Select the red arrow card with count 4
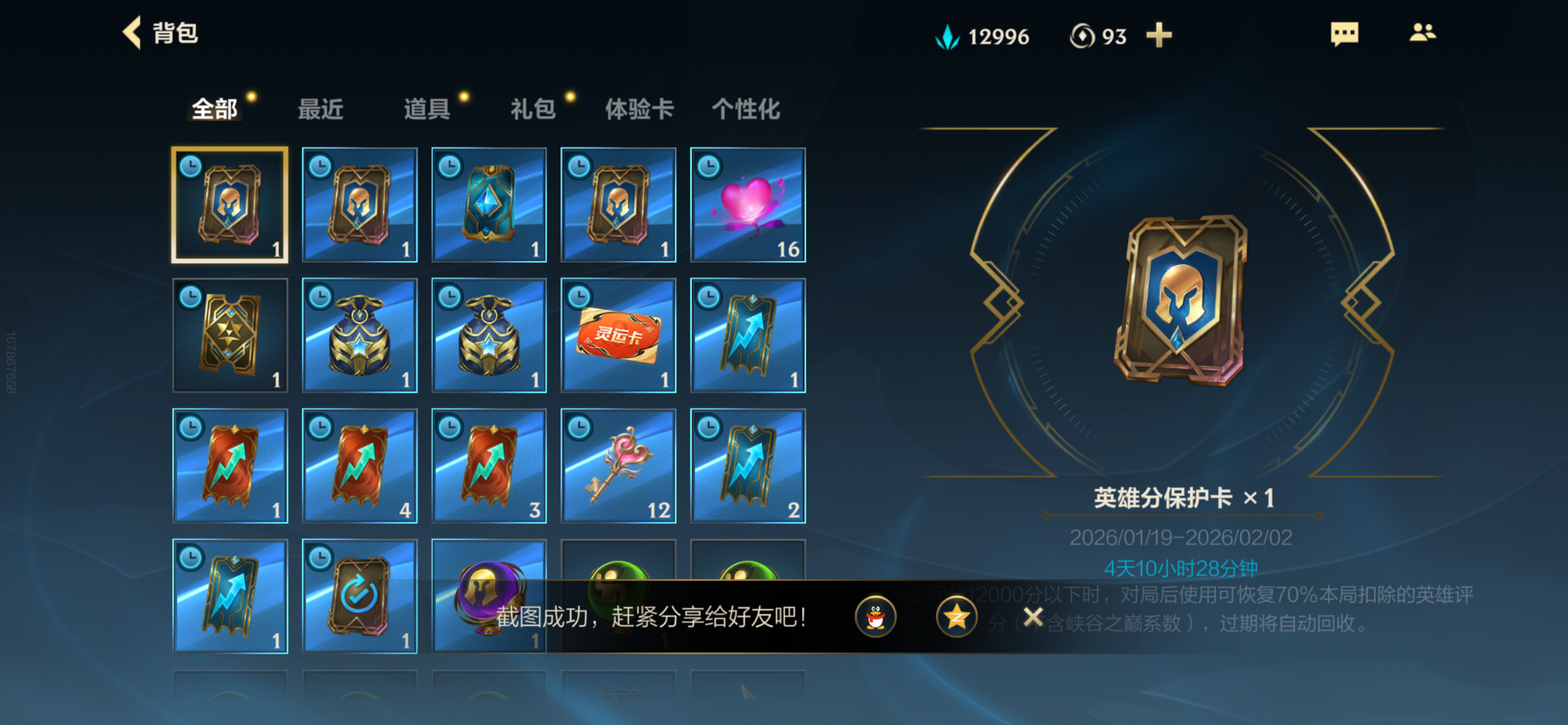 point(360,466)
